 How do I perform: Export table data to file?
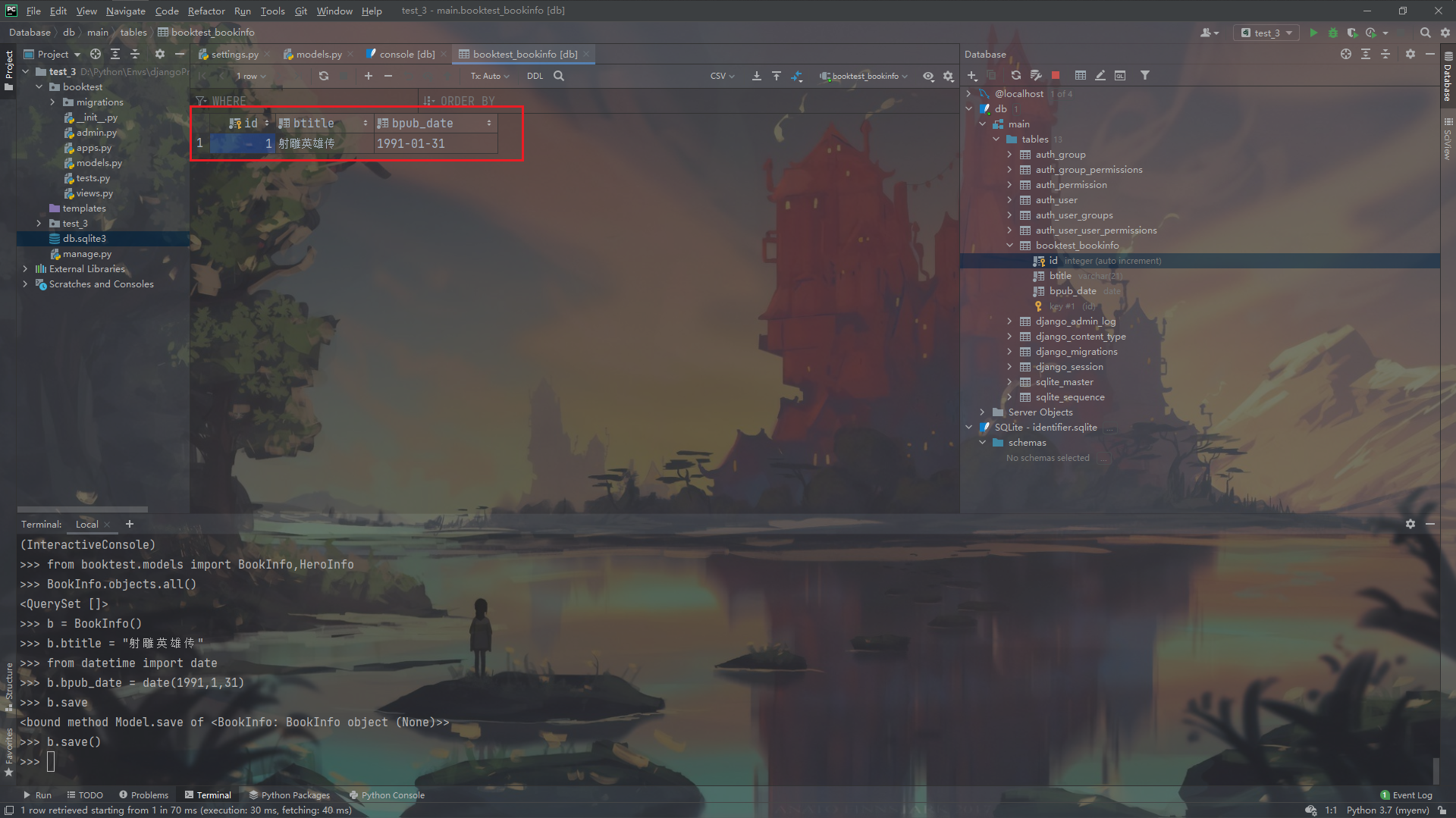(757, 76)
